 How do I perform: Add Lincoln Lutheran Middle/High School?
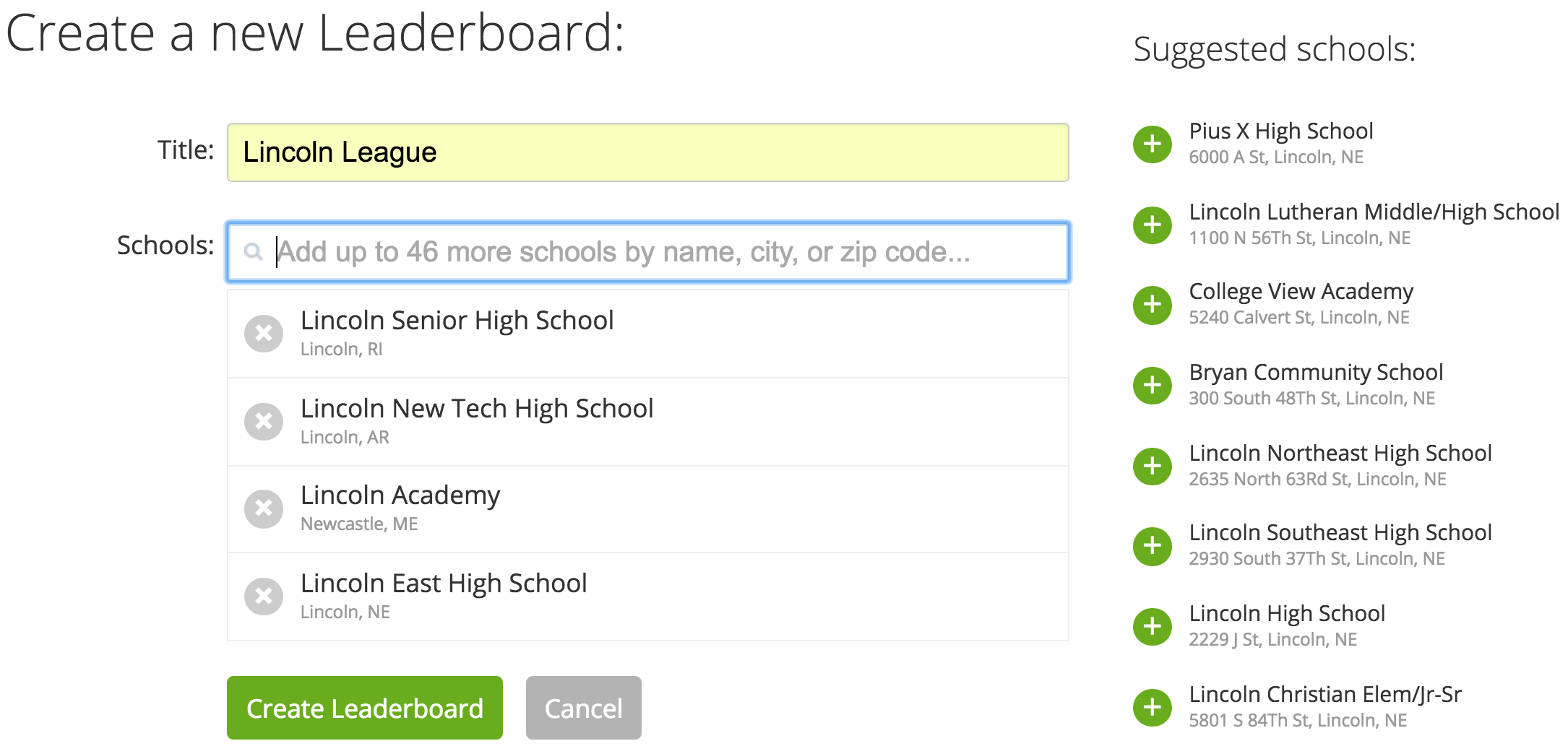click(1153, 225)
